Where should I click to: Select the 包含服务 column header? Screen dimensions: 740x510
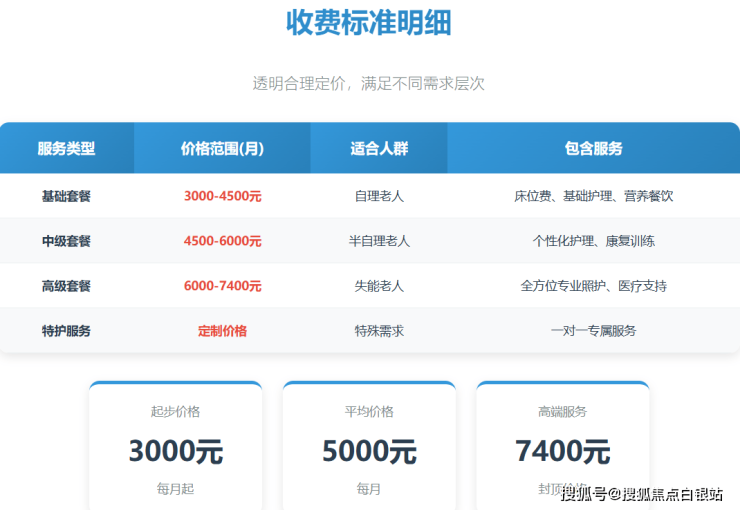point(593,148)
